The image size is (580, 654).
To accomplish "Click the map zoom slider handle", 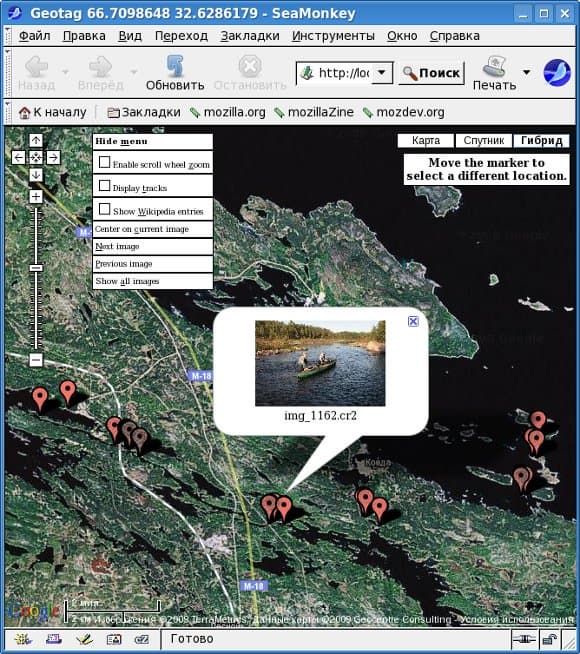I will tap(36, 268).
